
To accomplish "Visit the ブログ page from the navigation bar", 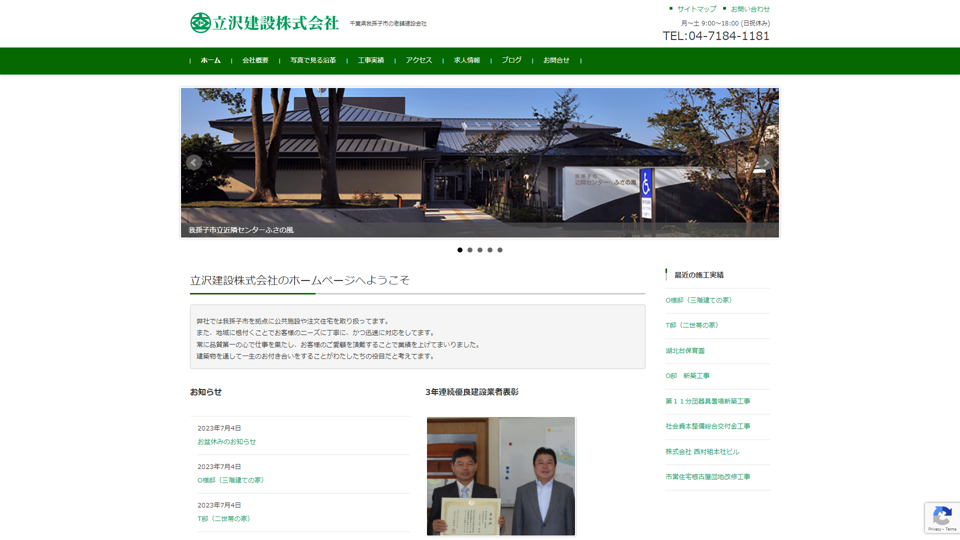I will tap(511, 61).
